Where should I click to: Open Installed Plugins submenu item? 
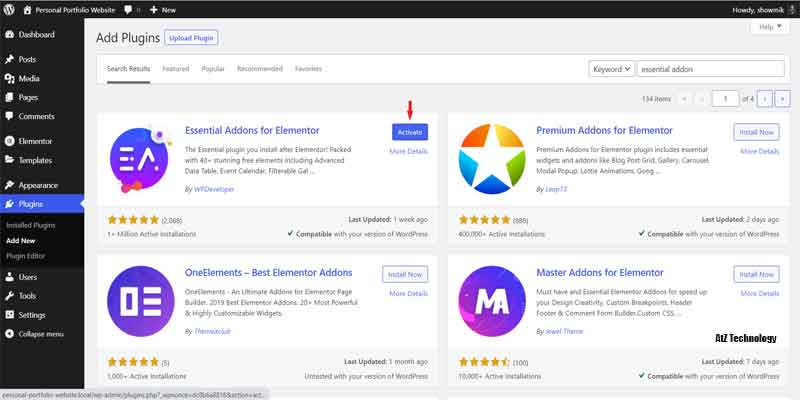pyautogui.click(x=31, y=225)
